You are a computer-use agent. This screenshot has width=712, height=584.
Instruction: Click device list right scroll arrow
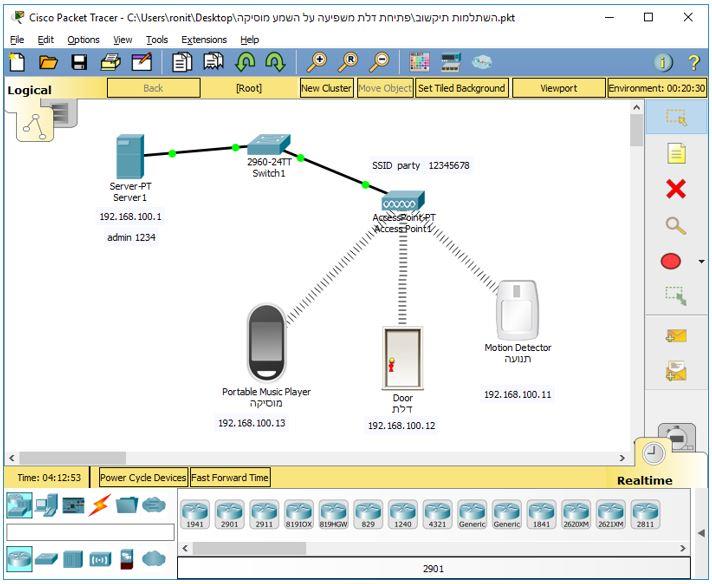[682, 549]
